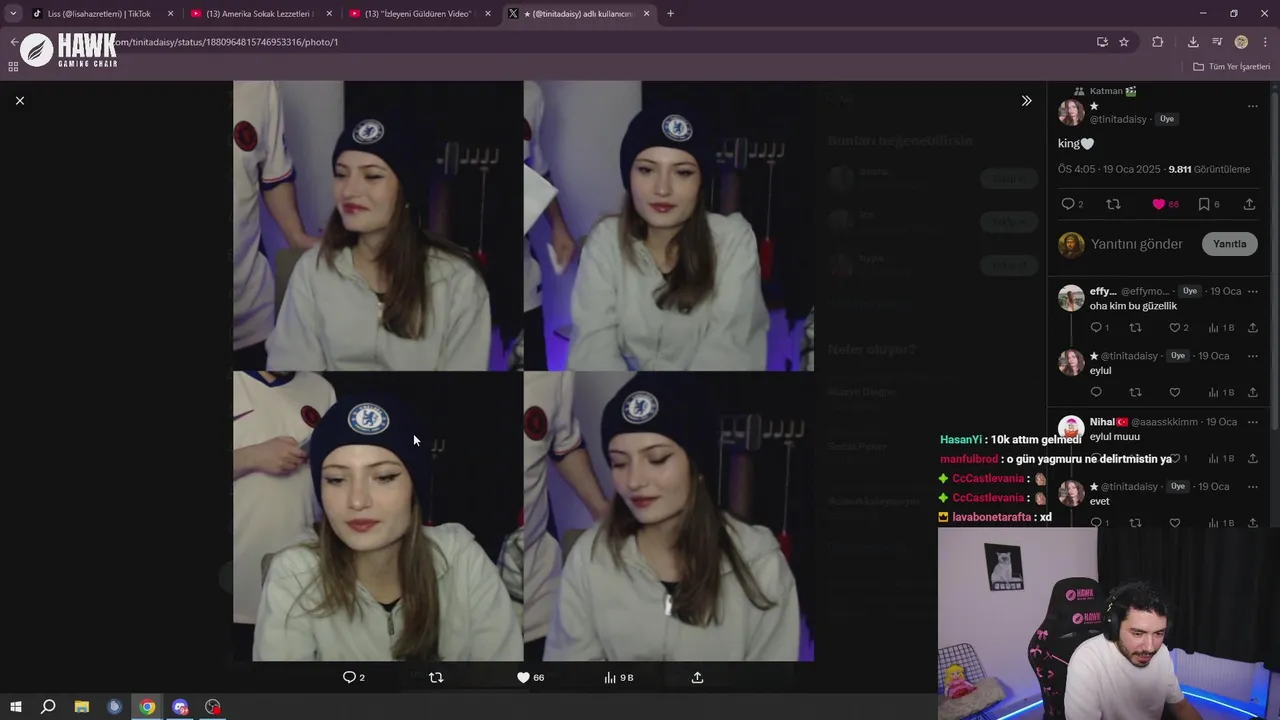Open Chrome downloads icon
1280x720 pixels.
click(1193, 42)
